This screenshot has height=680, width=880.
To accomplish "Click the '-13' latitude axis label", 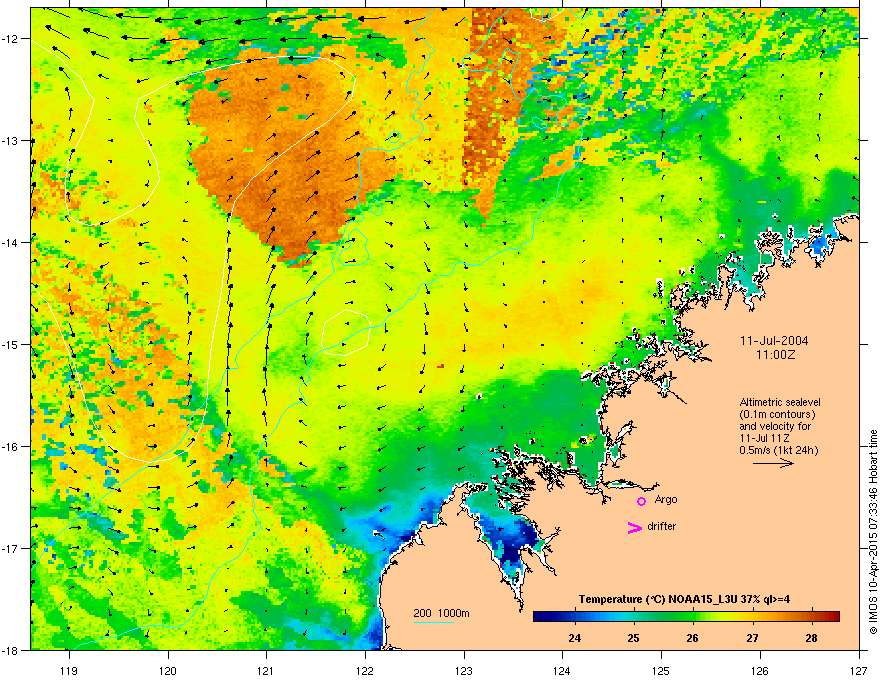I will pos(10,141).
